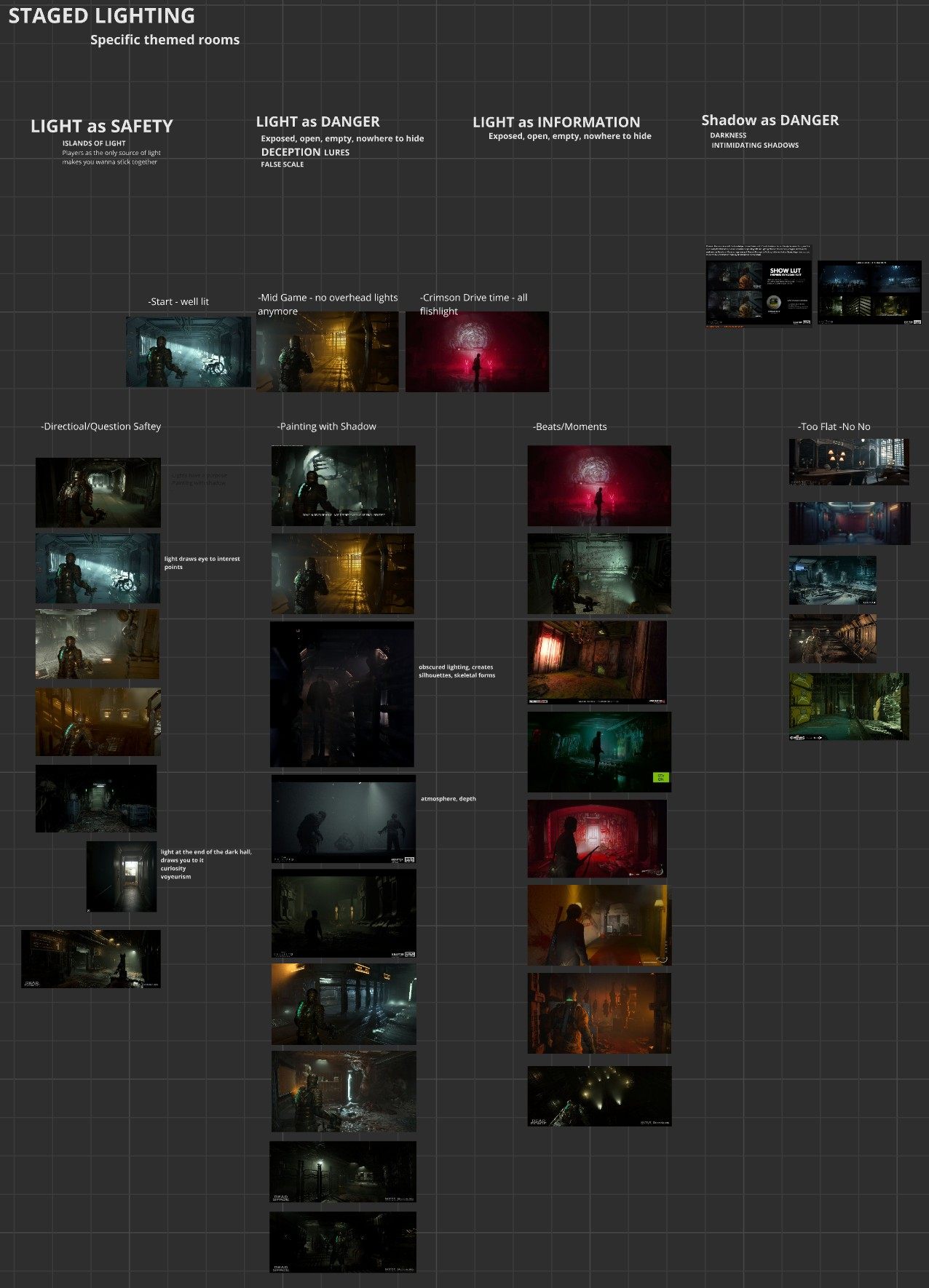Click the 'obscured lighting, creates silhouettes' note

pyautogui.click(x=456, y=671)
